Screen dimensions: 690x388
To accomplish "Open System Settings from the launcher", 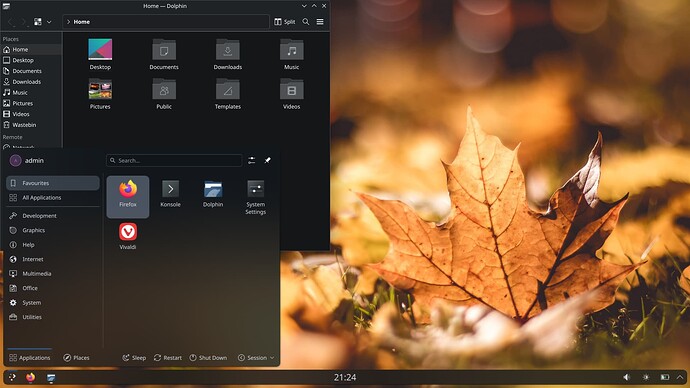I will click(256, 197).
